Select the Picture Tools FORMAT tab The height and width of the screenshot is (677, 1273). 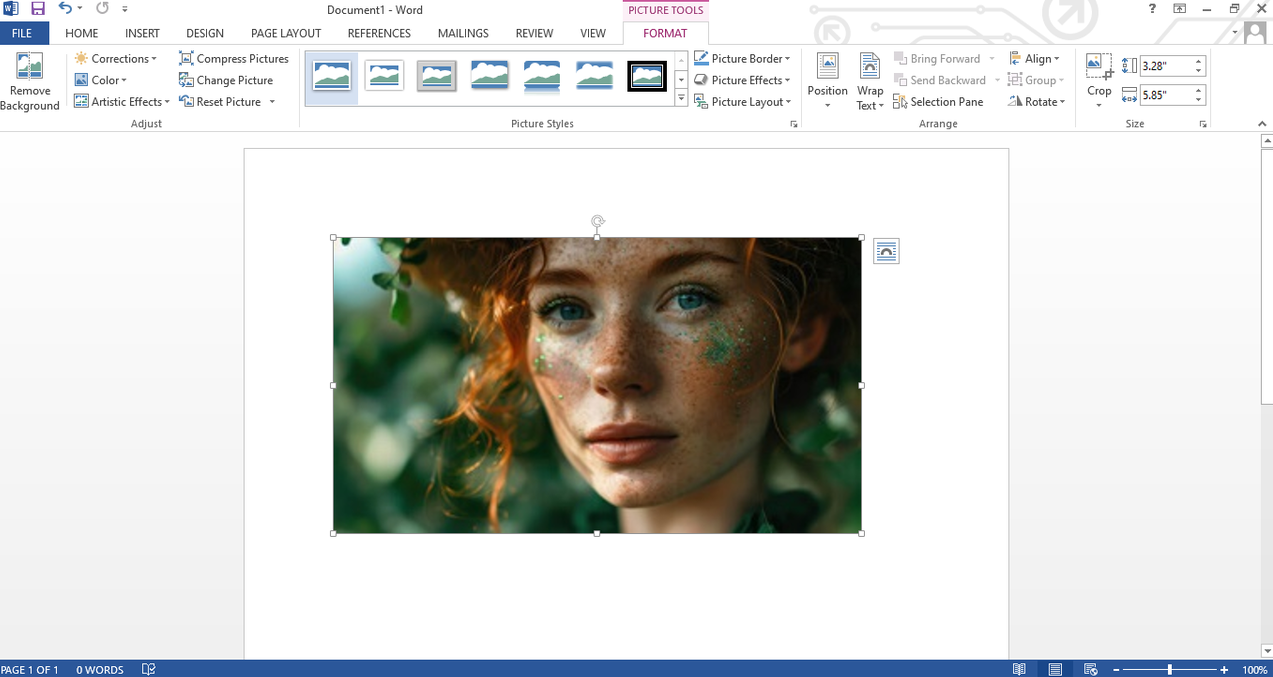tap(665, 33)
